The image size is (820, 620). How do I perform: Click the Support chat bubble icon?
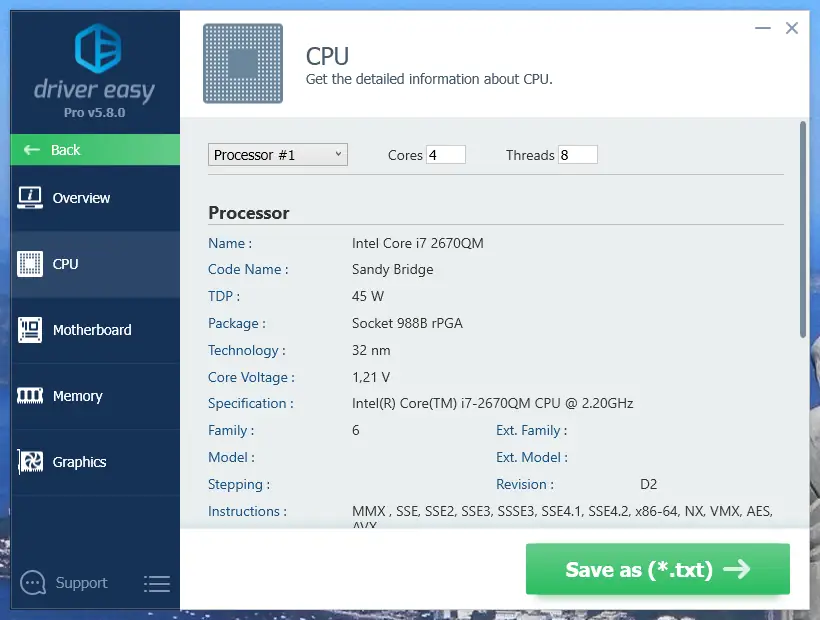tap(33, 583)
